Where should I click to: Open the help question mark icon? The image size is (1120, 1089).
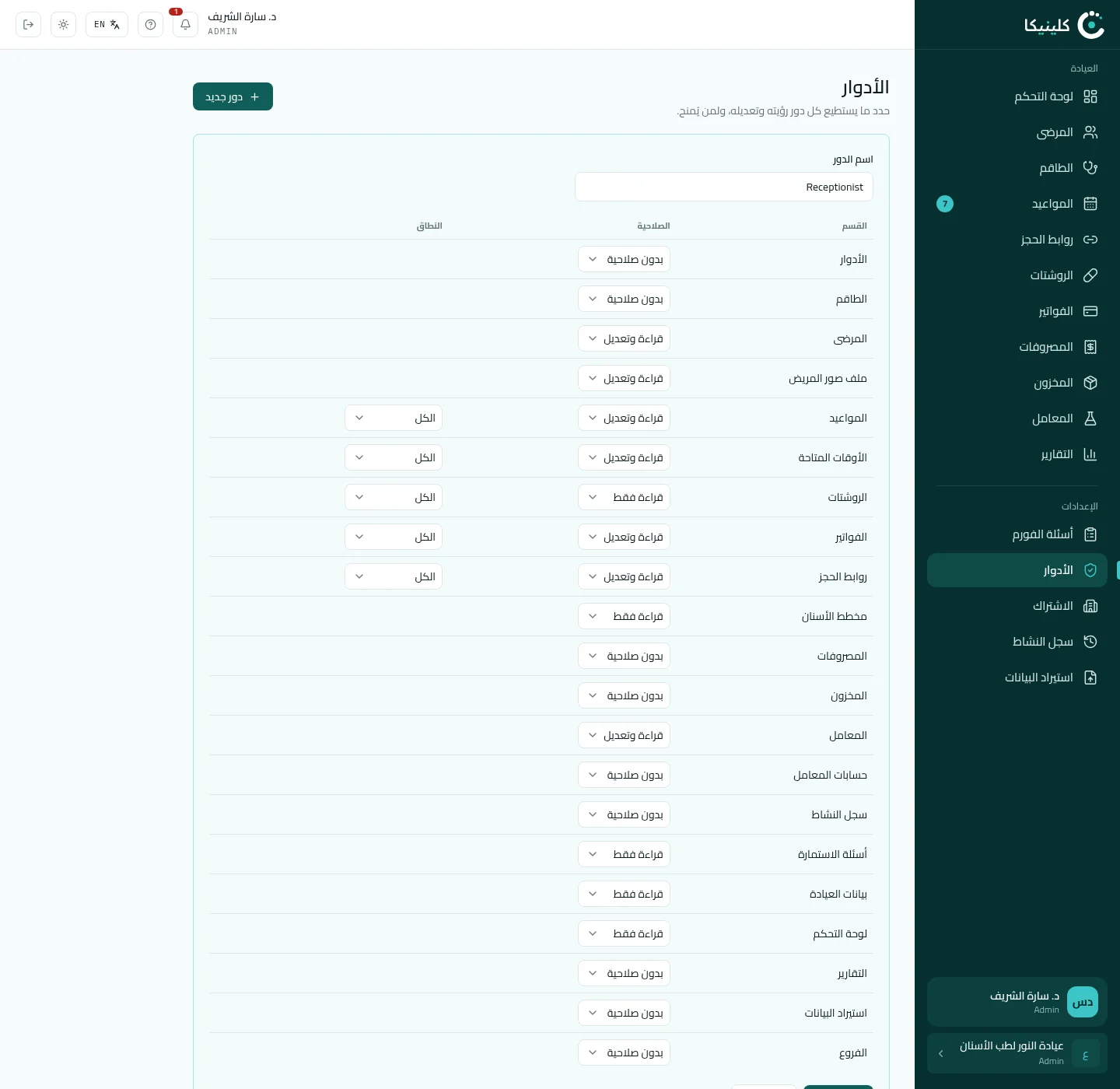150,25
